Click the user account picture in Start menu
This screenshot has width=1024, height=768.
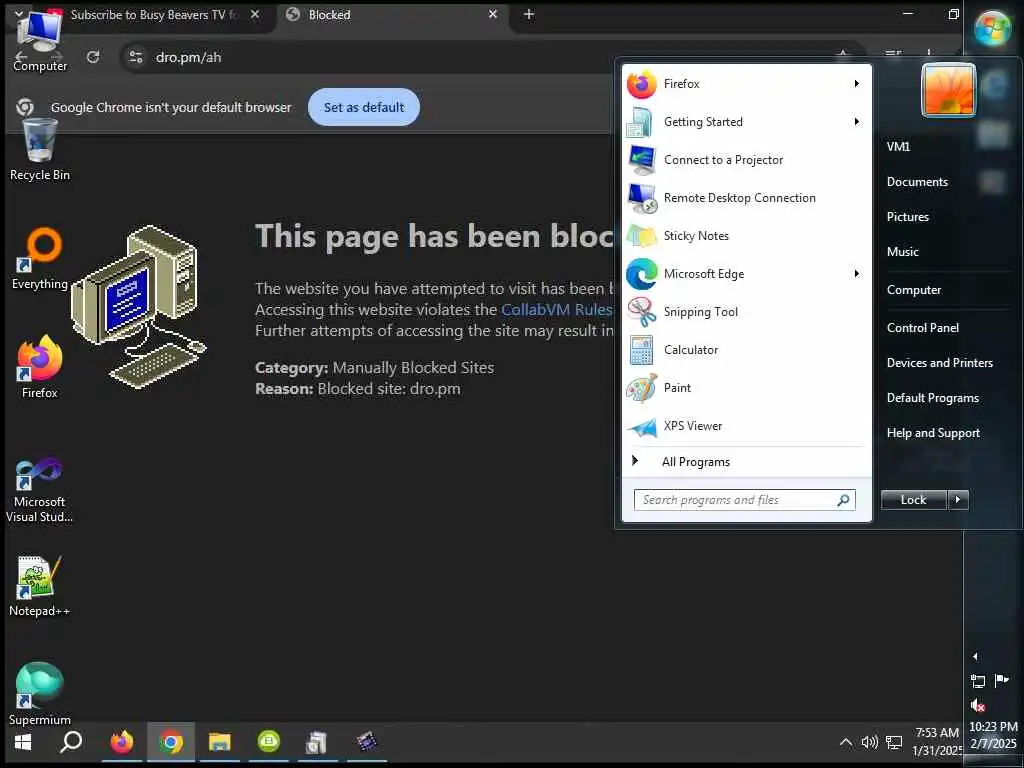click(x=948, y=90)
